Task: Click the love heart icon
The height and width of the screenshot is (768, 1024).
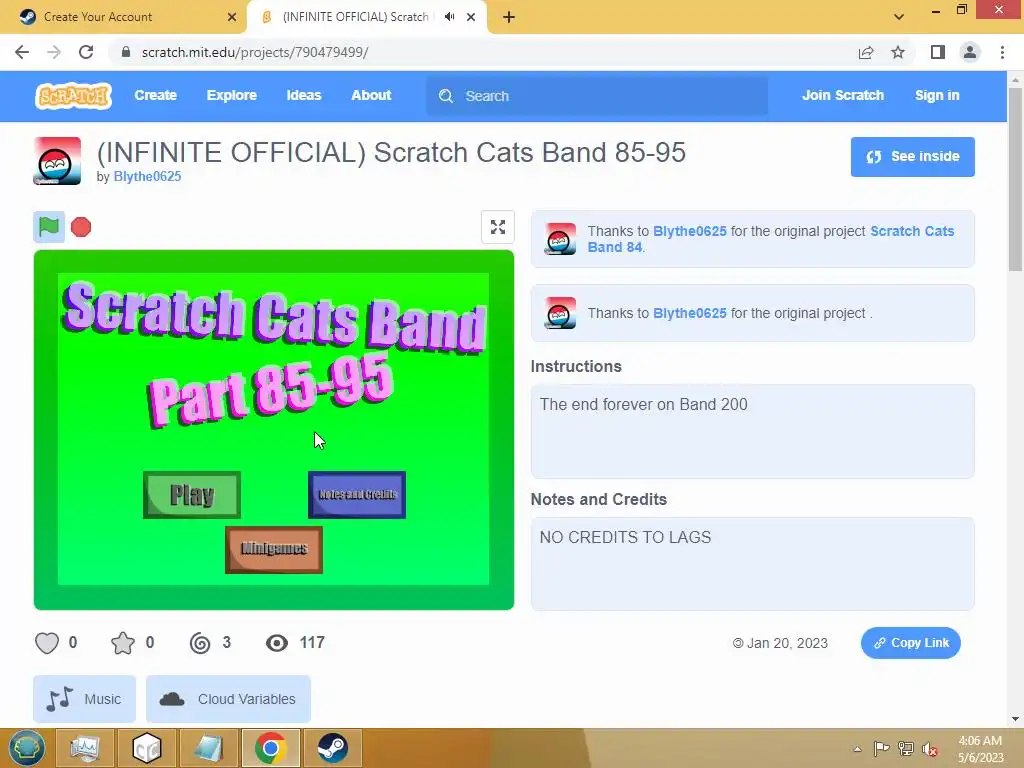Action: (x=47, y=643)
